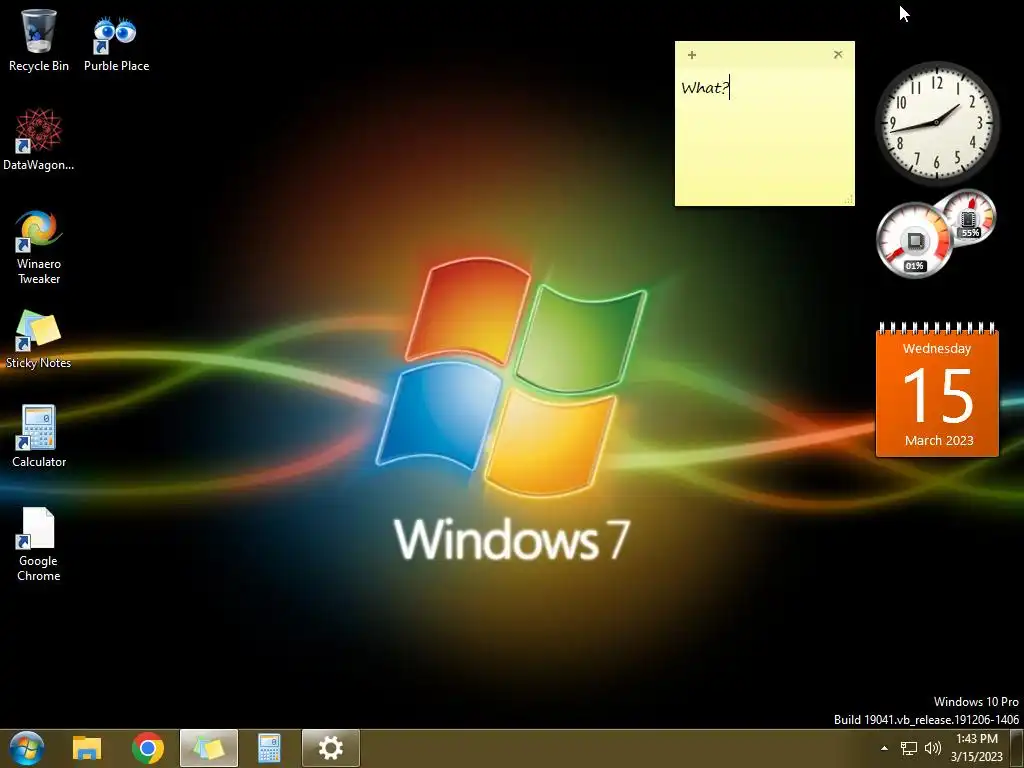
Task: Click the analog clock gadget
Action: [936, 121]
